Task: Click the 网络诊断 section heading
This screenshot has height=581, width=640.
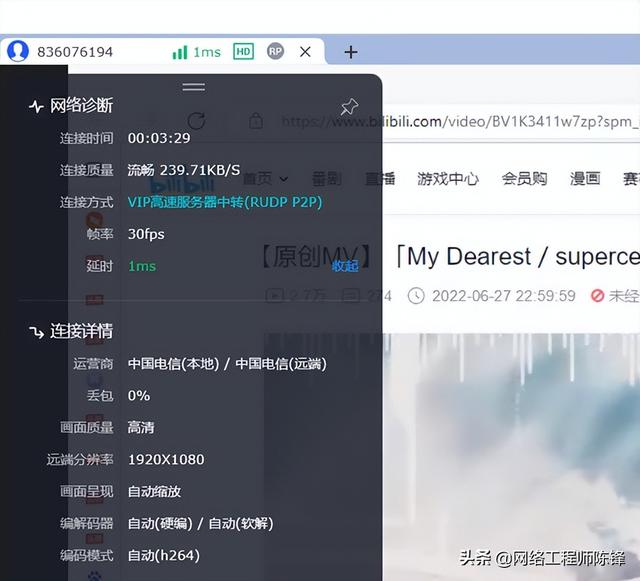Action: 81,106
